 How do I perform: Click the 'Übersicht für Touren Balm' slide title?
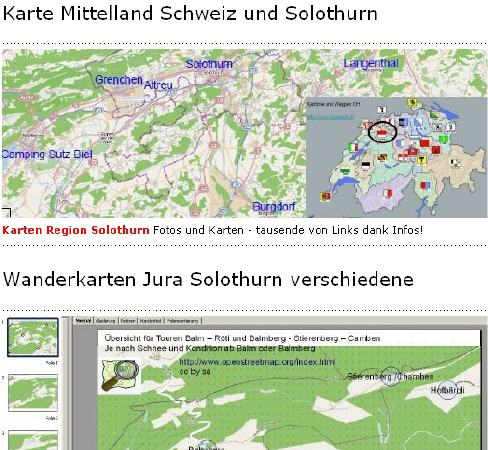click(x=242, y=338)
